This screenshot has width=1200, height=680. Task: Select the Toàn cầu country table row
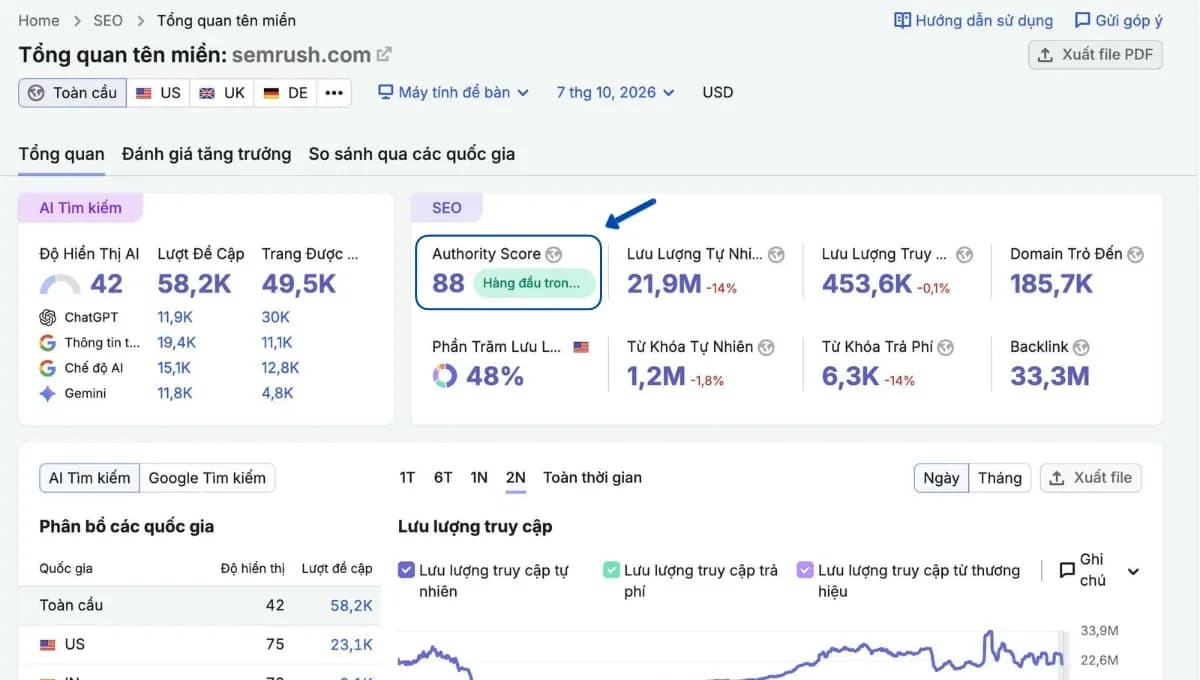click(200, 605)
